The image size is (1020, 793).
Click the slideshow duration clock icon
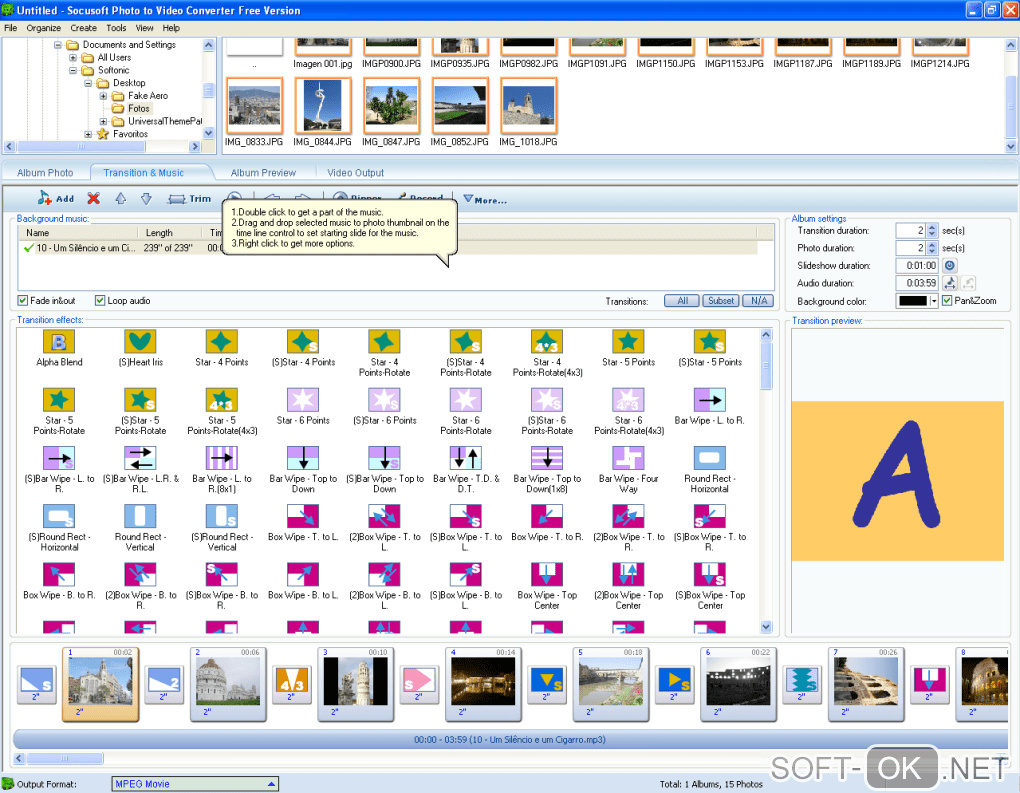[950, 265]
